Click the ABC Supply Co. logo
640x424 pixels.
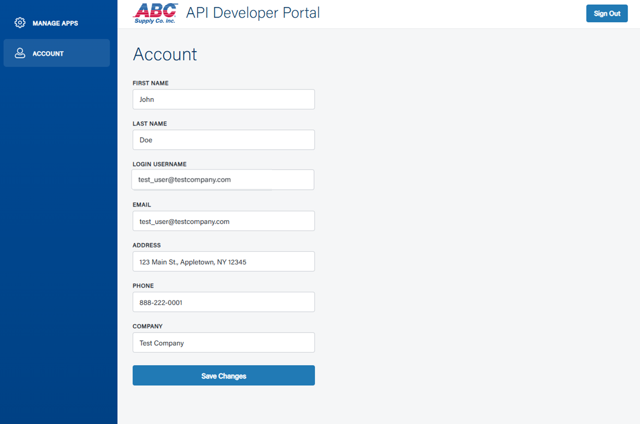[155, 13]
